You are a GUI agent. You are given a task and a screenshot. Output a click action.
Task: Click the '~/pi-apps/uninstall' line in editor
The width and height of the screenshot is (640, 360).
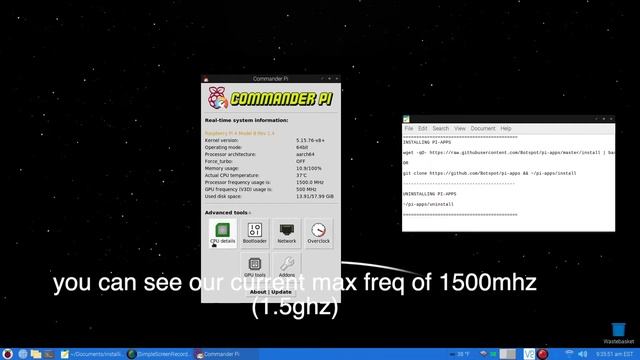tap(428, 204)
